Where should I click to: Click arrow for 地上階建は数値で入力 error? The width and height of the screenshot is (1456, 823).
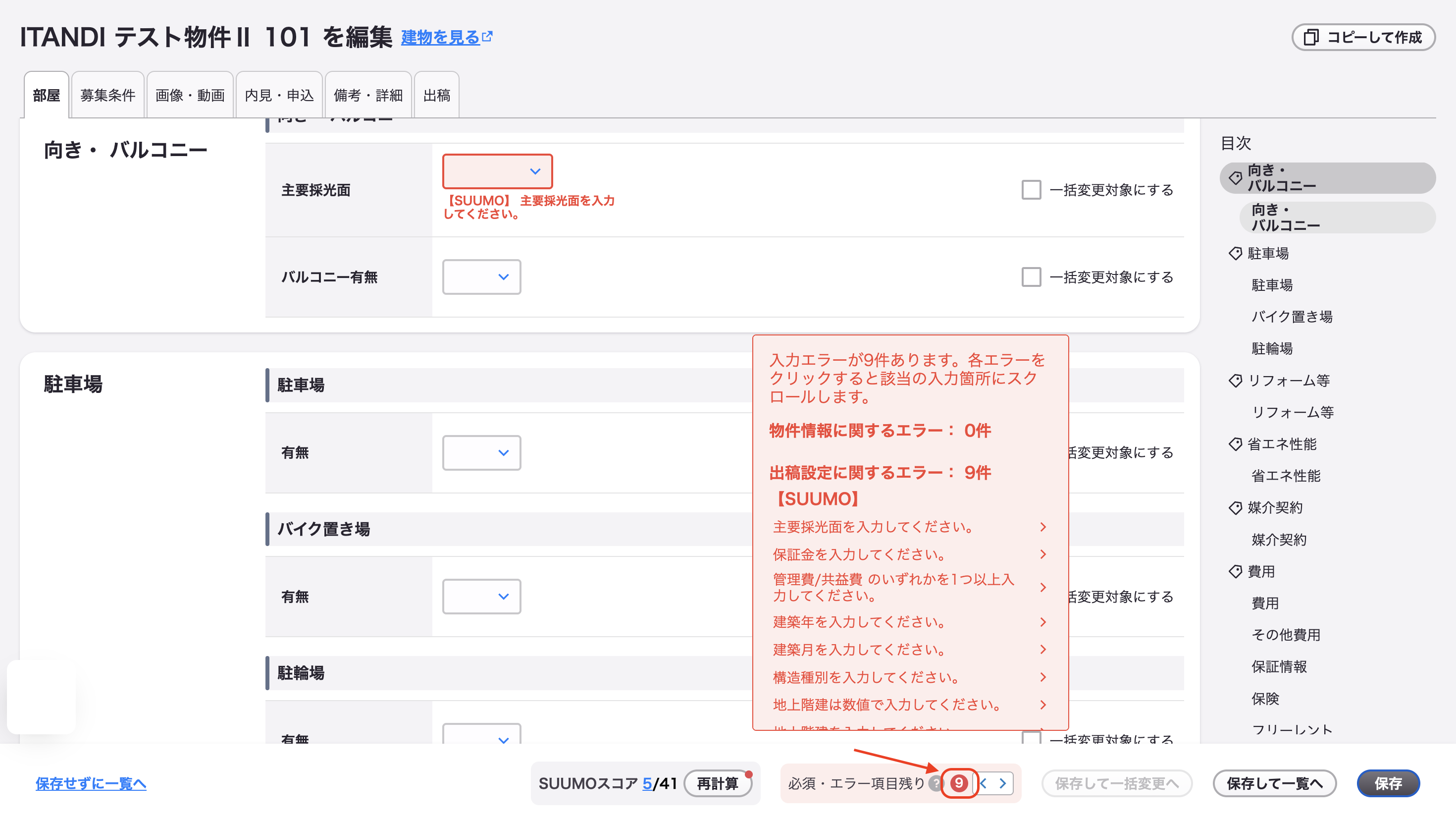tap(1043, 705)
